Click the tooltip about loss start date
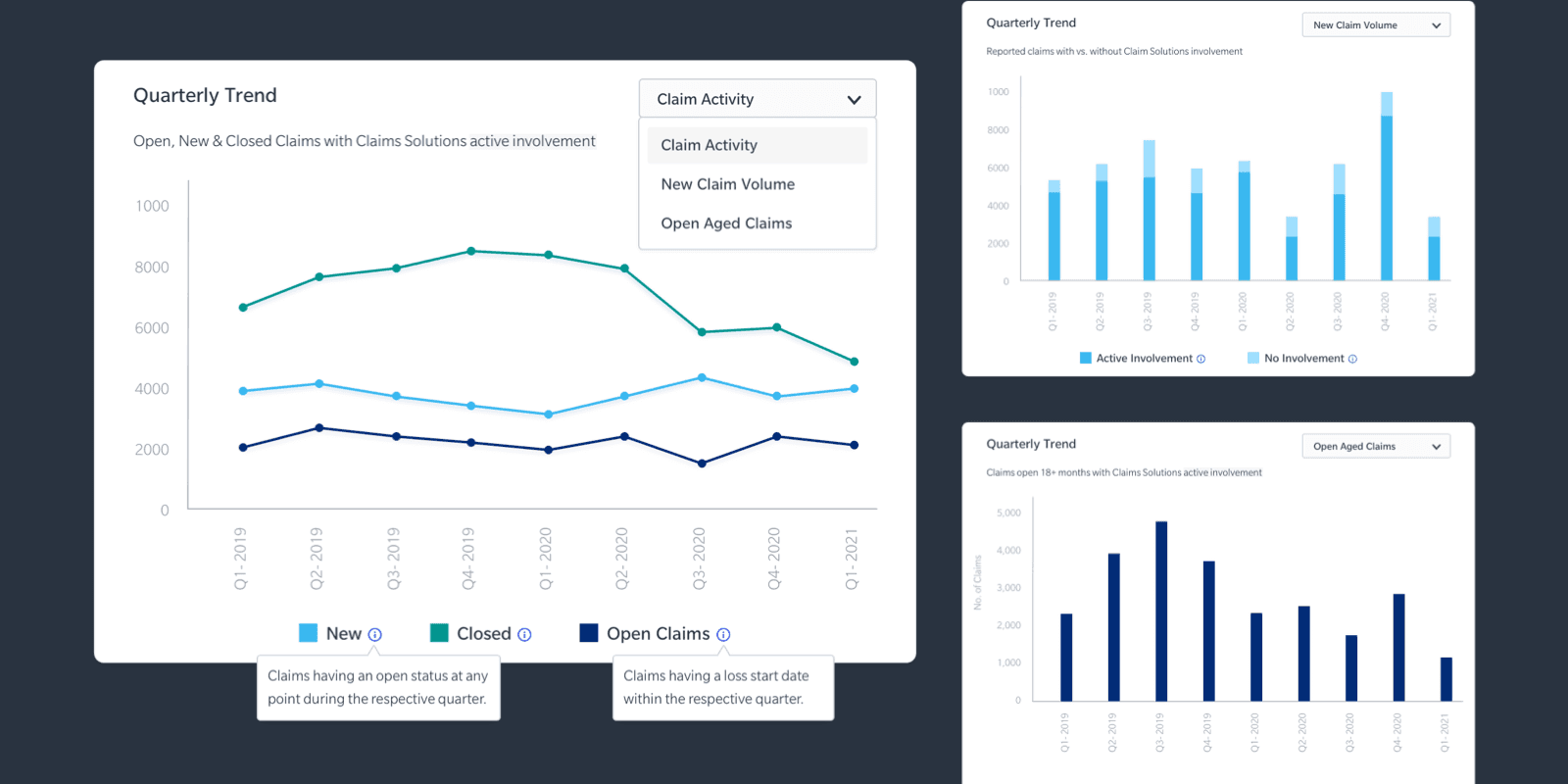1568x784 pixels. (x=723, y=688)
